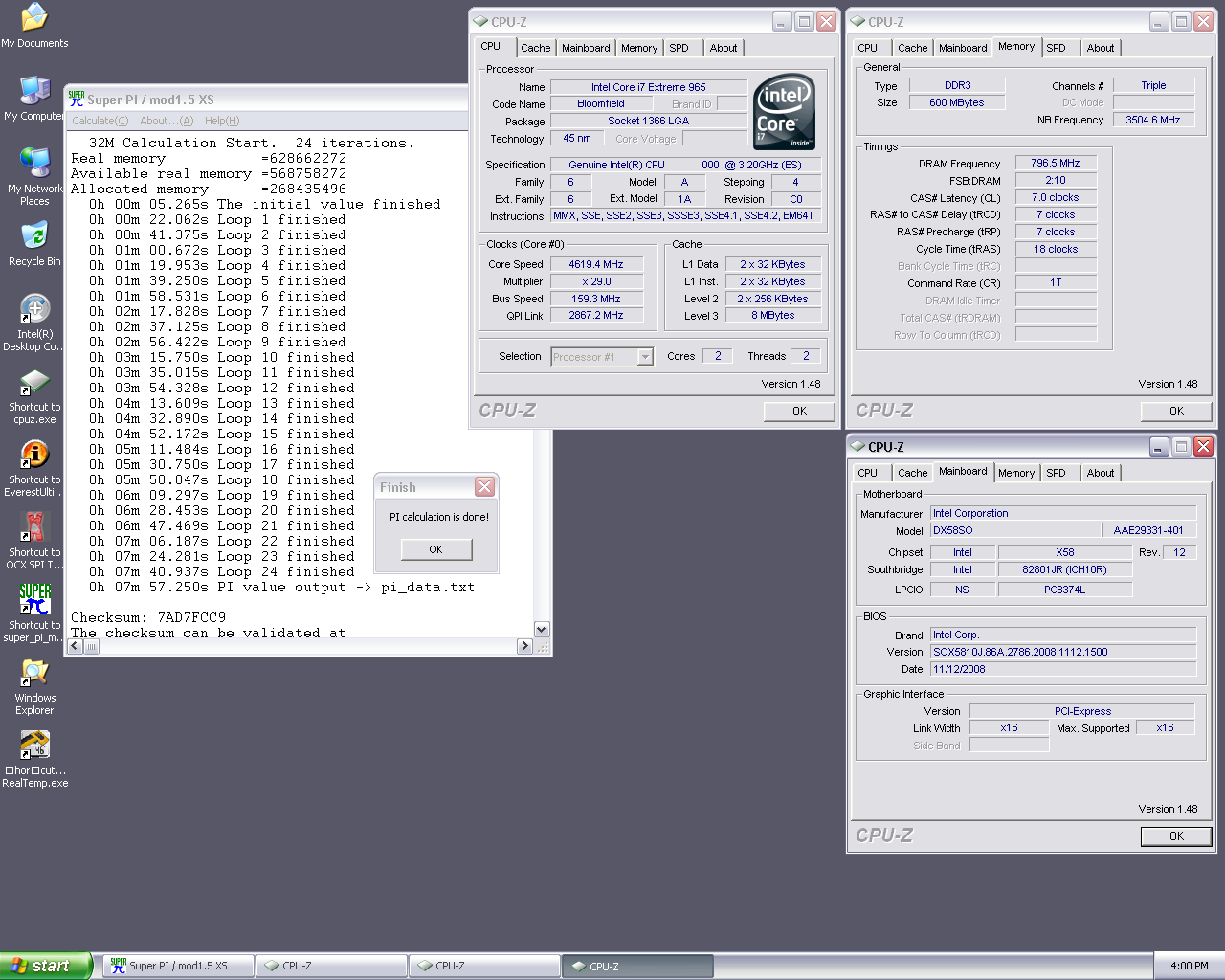This screenshot has width=1225, height=980.
Task: Click the NB Frequency value 3504.6 MHz
Action: [1153, 120]
